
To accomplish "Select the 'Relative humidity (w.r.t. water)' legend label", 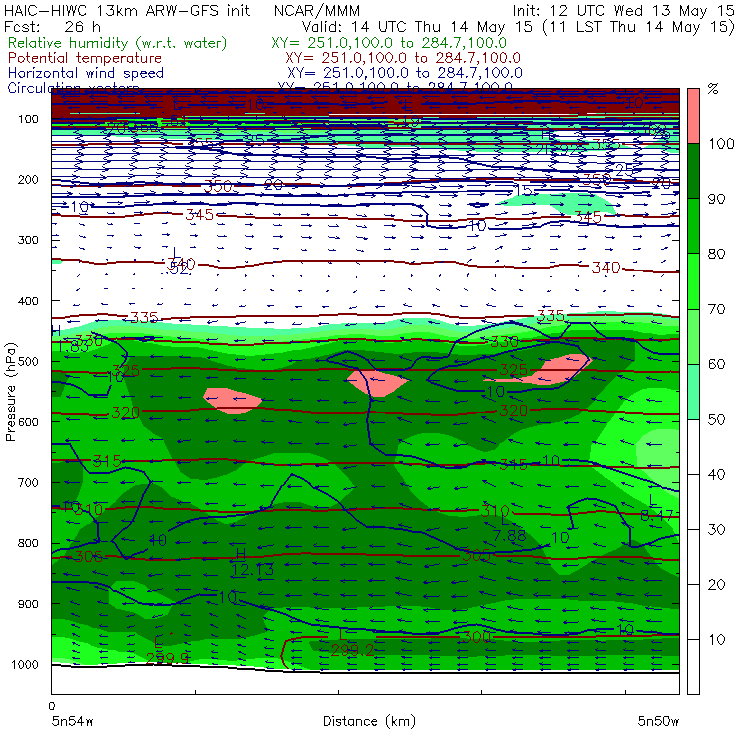I will pos(117,43).
